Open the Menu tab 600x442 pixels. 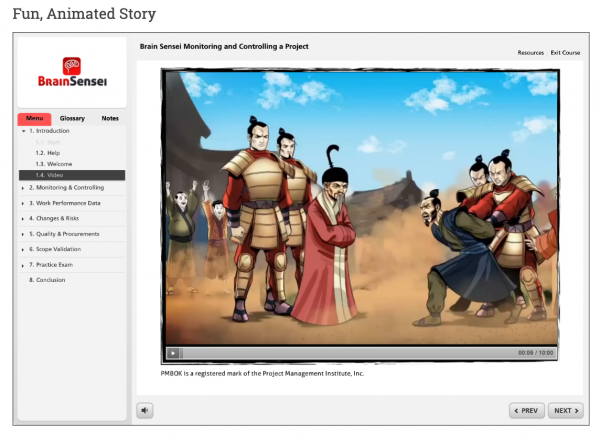(x=34, y=119)
